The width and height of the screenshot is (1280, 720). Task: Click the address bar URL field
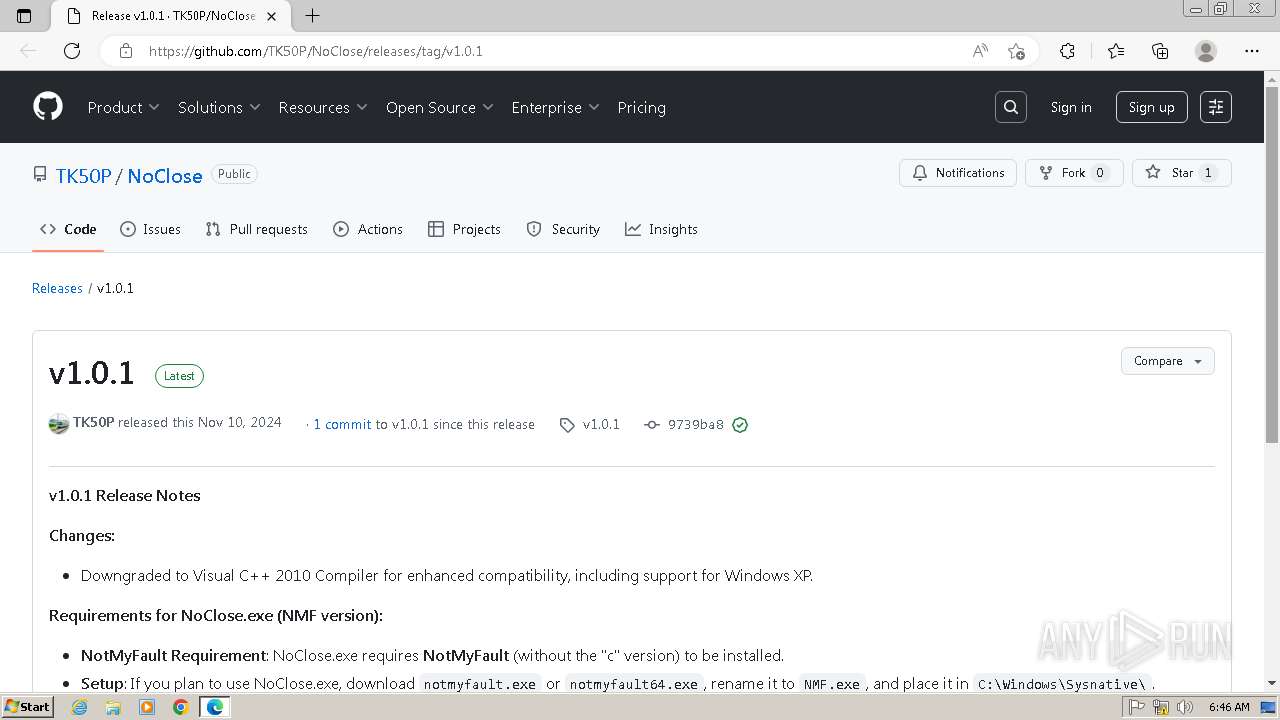point(550,51)
